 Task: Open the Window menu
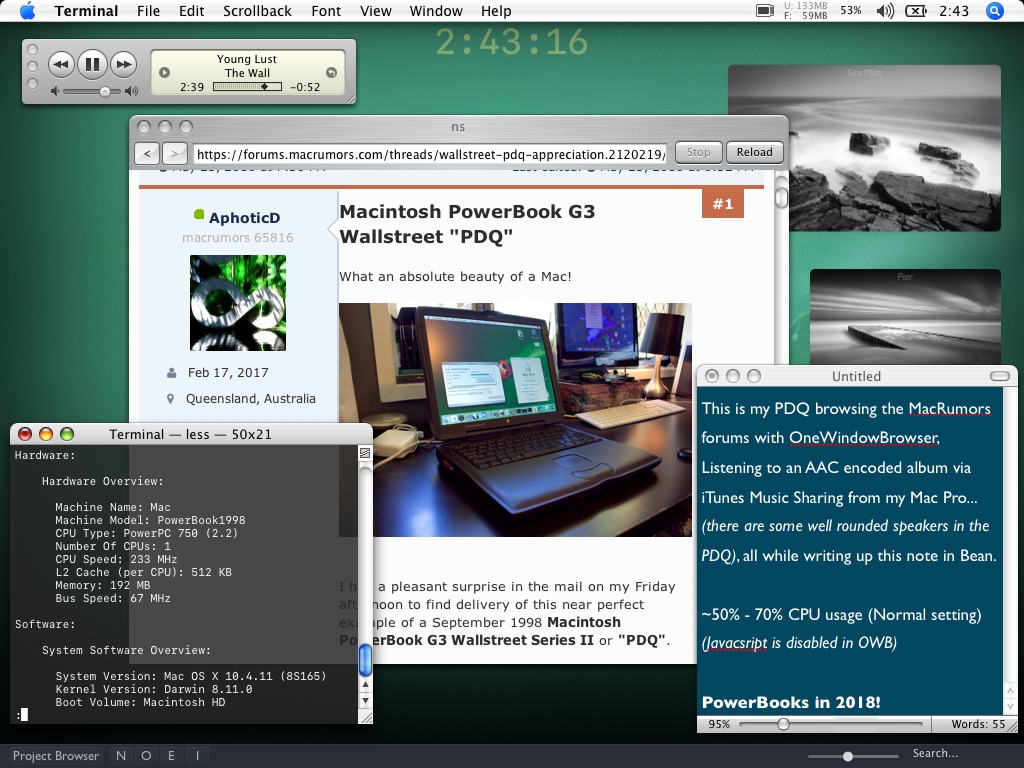click(x=436, y=11)
